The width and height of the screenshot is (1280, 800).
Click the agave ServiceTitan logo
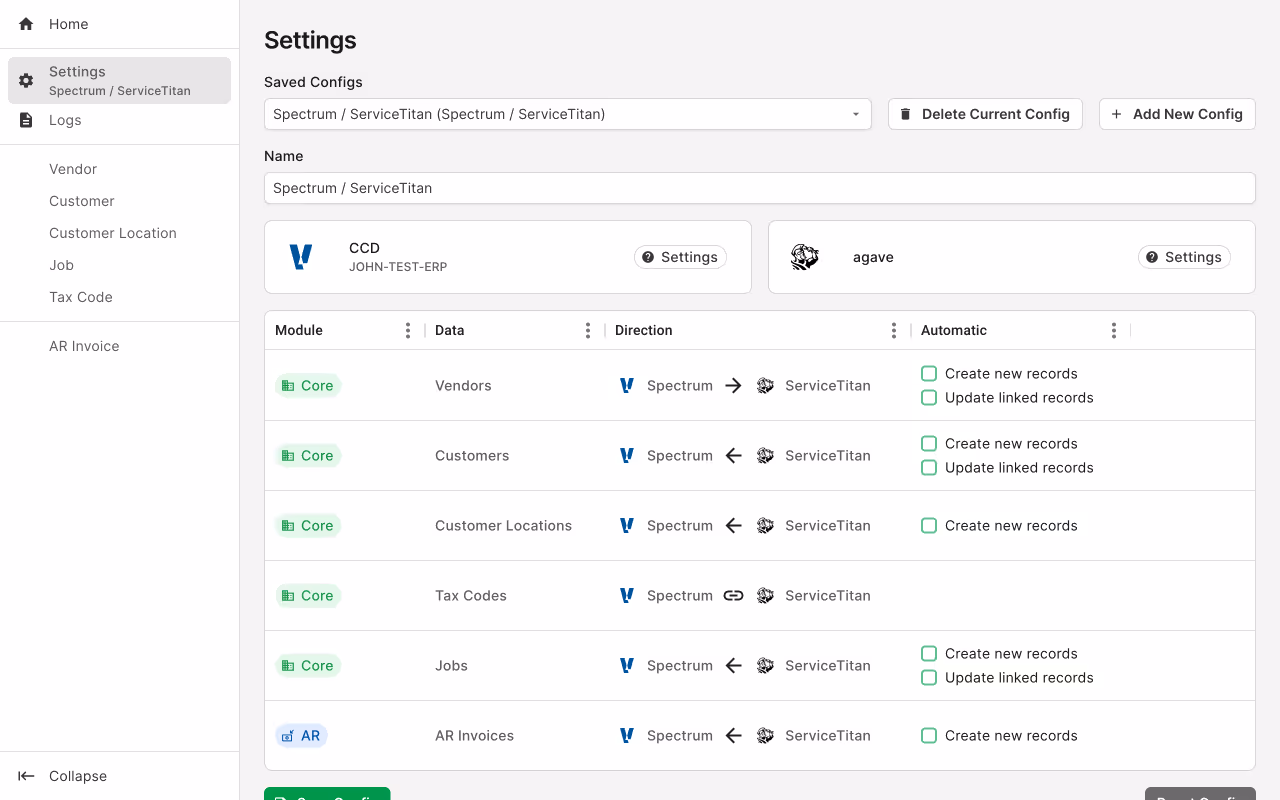pos(805,257)
